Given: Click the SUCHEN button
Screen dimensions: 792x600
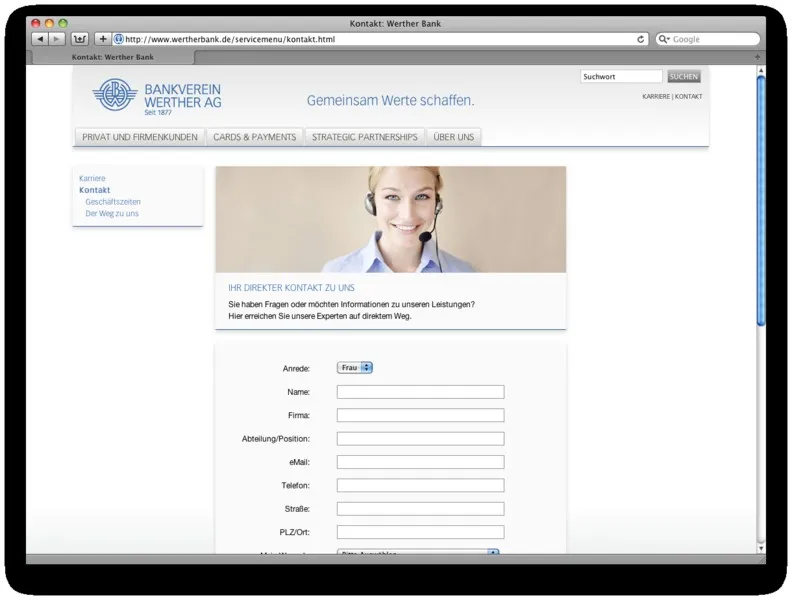Looking at the screenshot, I should [x=683, y=76].
